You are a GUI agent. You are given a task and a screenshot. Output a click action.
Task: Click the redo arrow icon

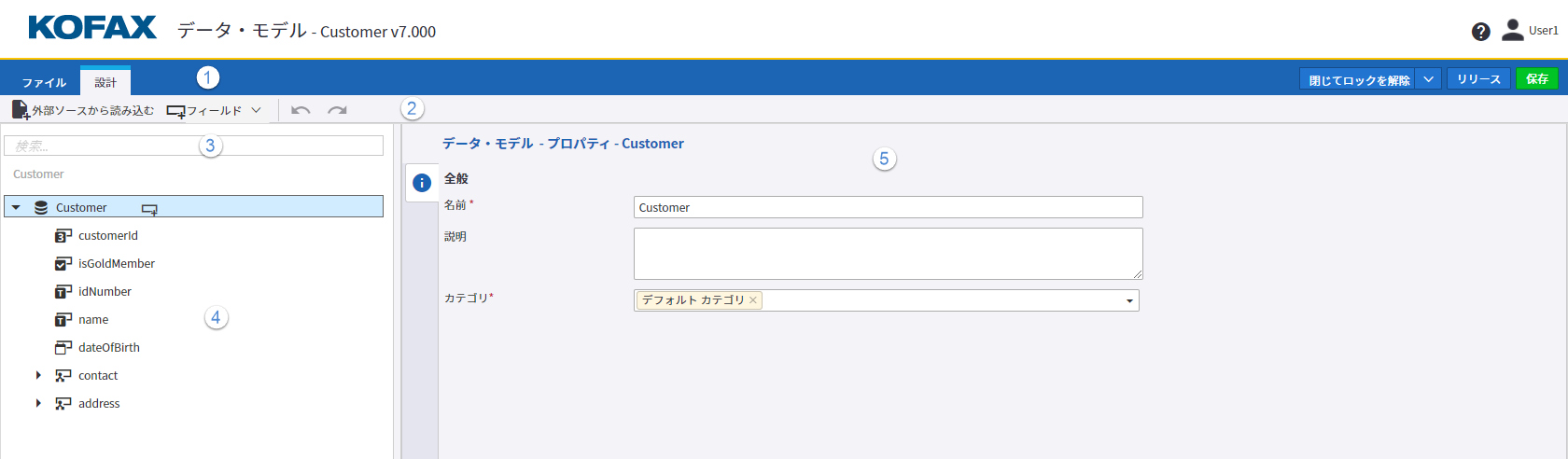pyautogui.click(x=337, y=110)
